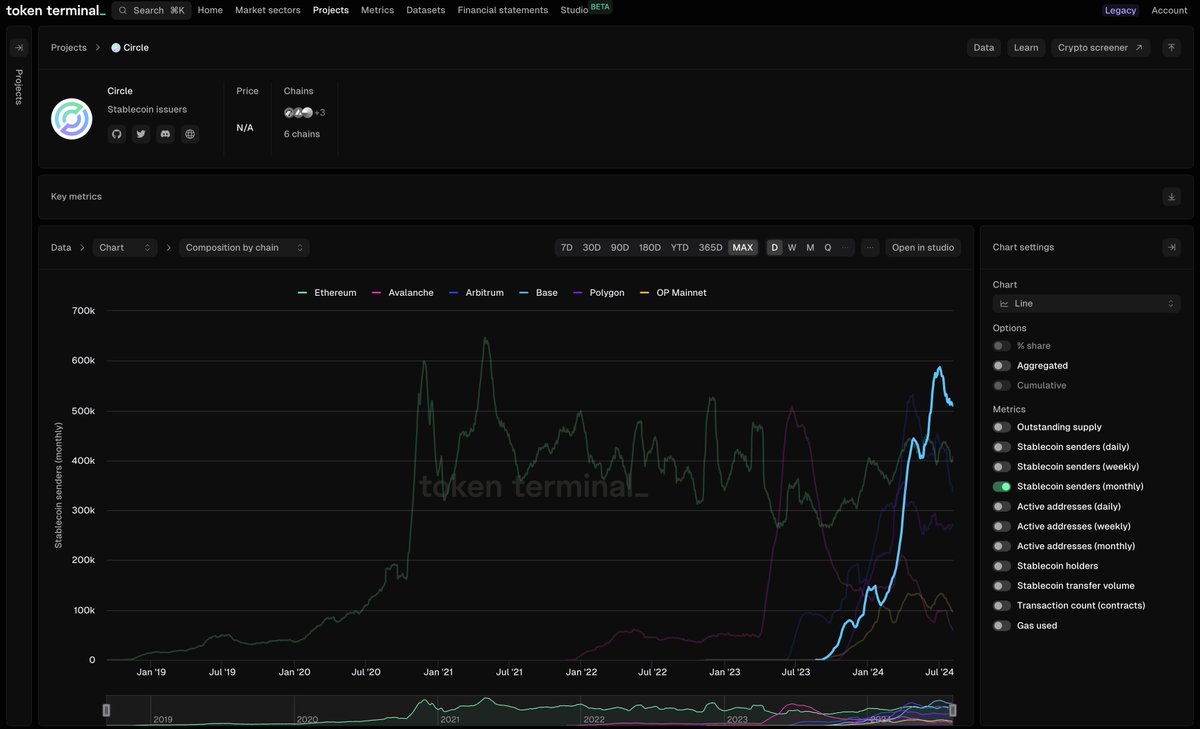Click the Projects breadcrumb link
Screen dimensions: 1200x729
click(69, 47)
